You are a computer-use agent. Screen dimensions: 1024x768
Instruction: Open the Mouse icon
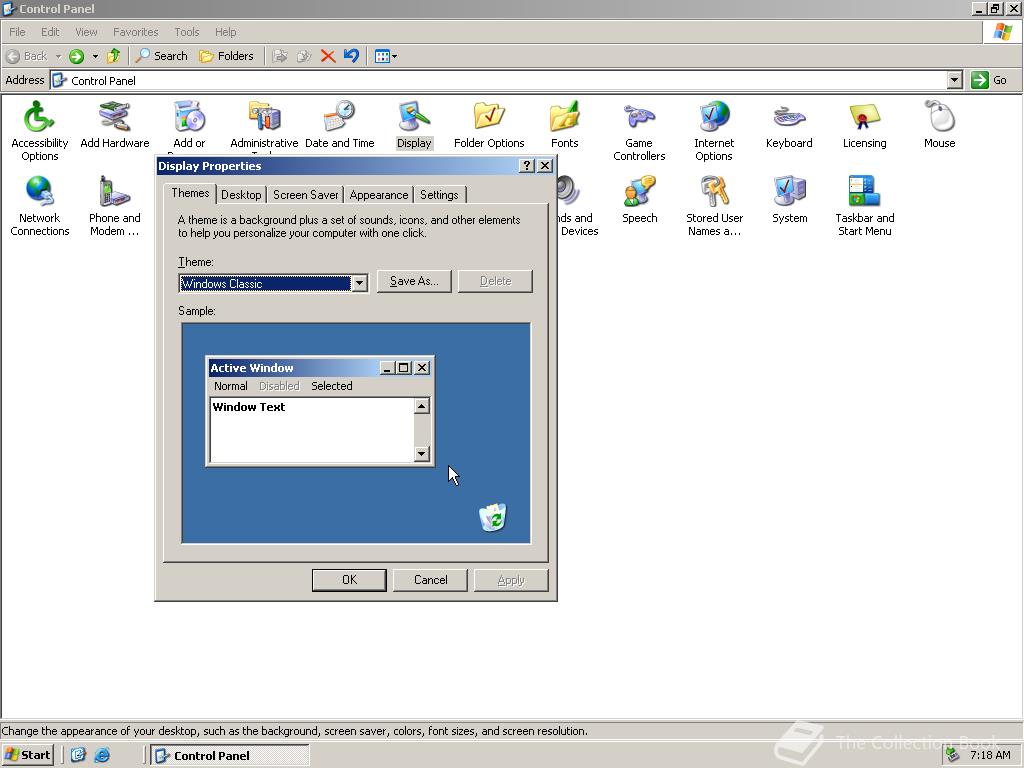point(940,124)
